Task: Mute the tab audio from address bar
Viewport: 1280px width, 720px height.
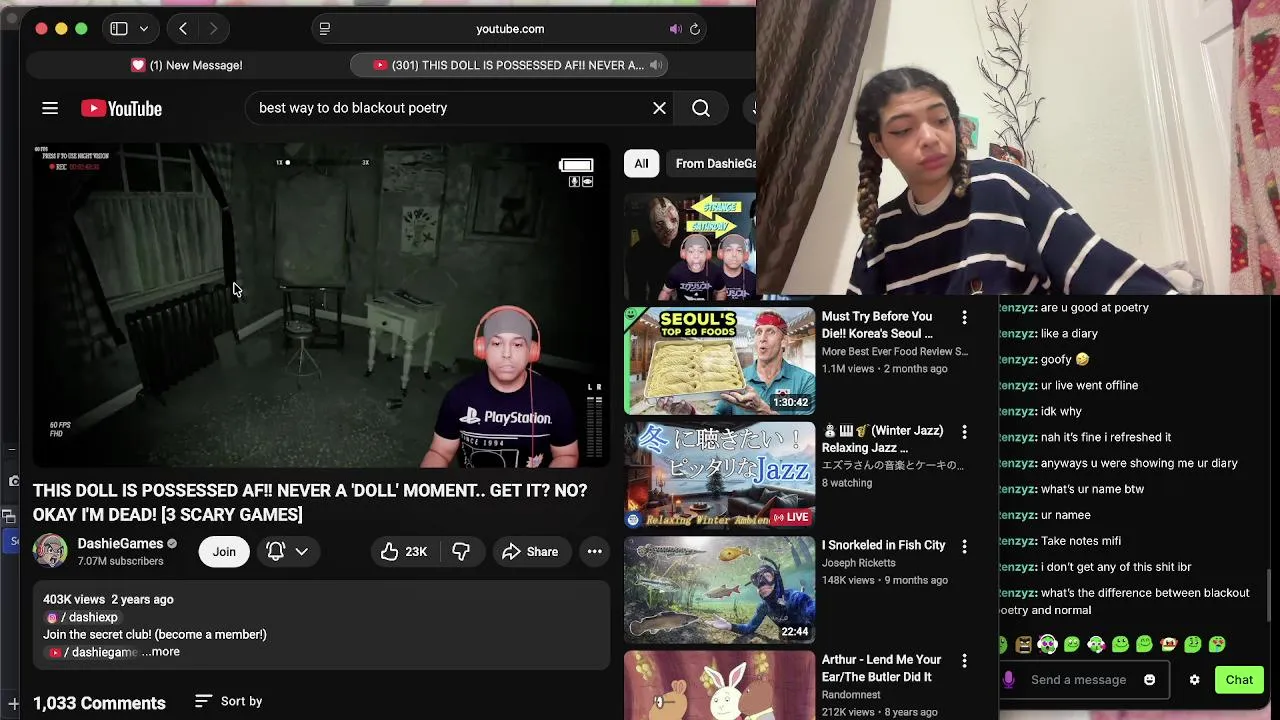Action: (x=675, y=29)
